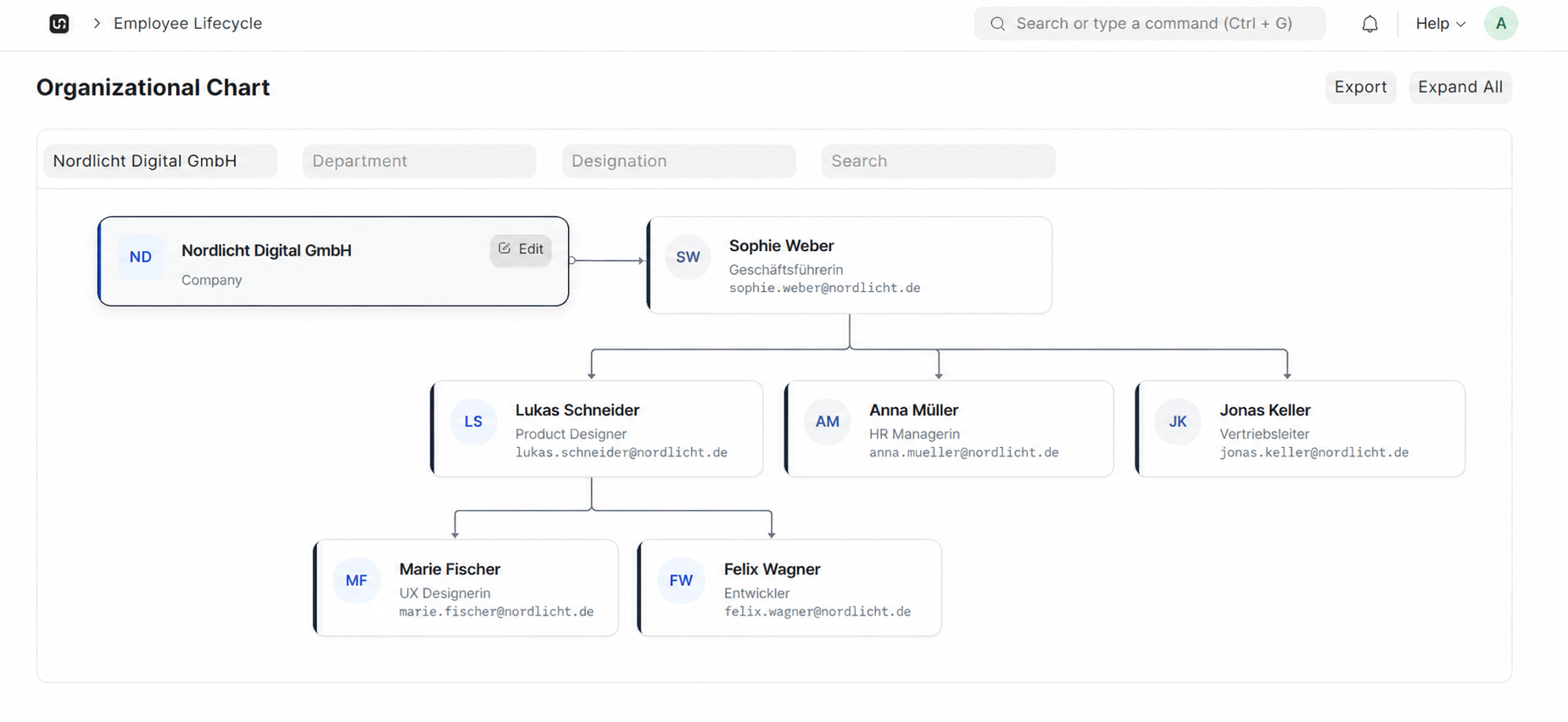Image resolution: width=1568 pixels, height=722 pixels.
Task: Click the chart Search filter field
Action: [x=939, y=161]
